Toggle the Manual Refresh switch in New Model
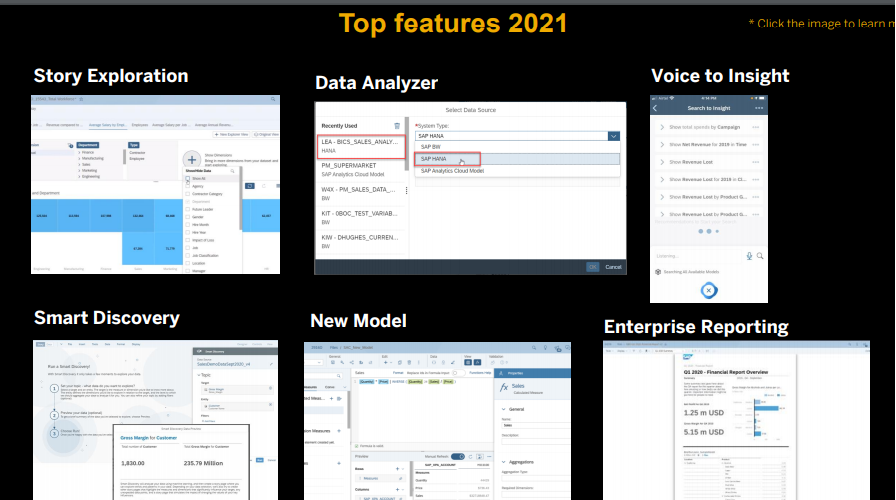 (x=458, y=457)
